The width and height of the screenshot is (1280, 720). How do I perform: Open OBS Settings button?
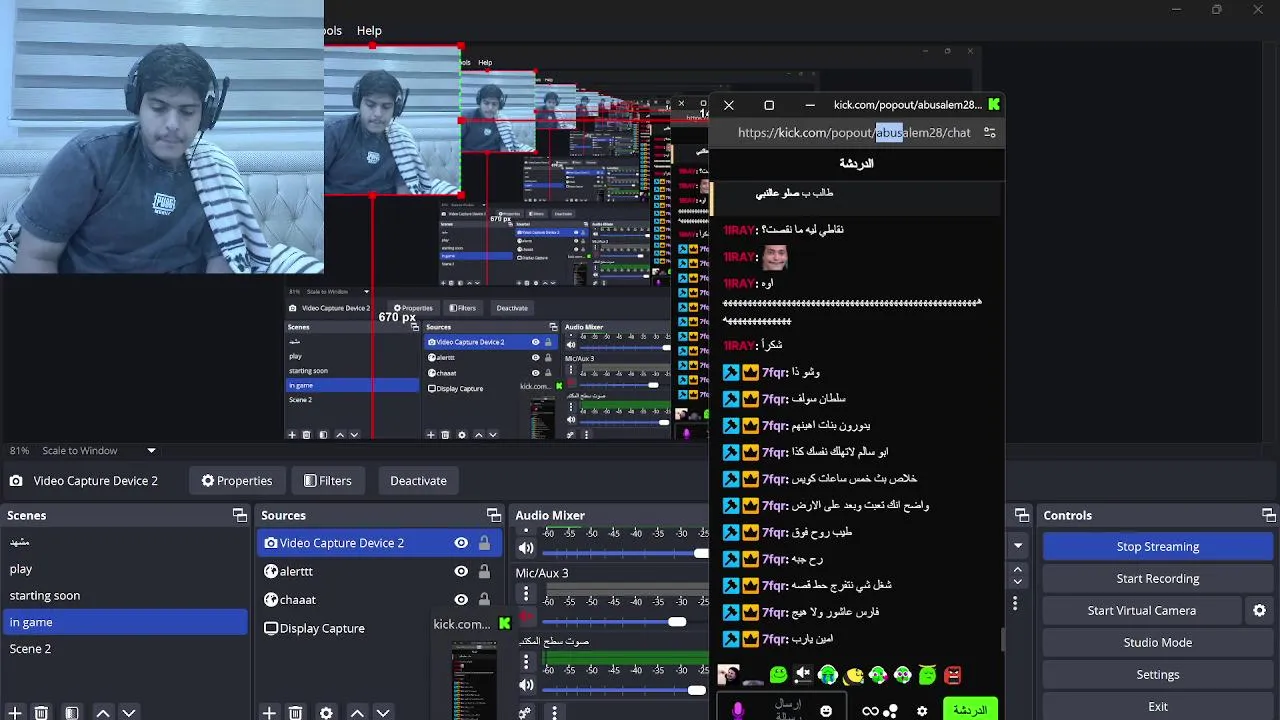1157,675
